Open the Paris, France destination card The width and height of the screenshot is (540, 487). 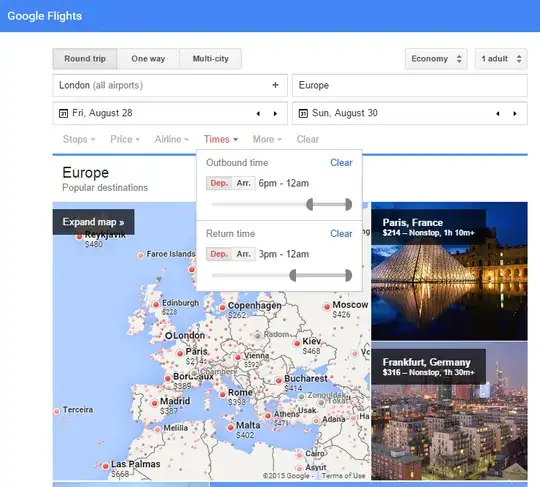[449, 271]
